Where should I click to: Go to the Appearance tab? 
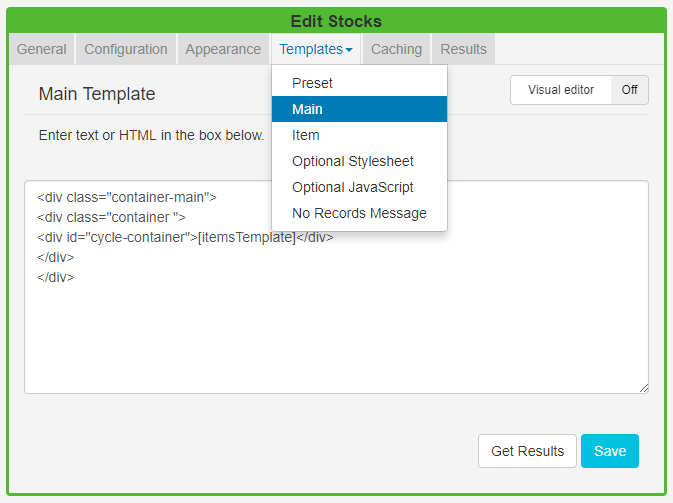click(x=223, y=49)
